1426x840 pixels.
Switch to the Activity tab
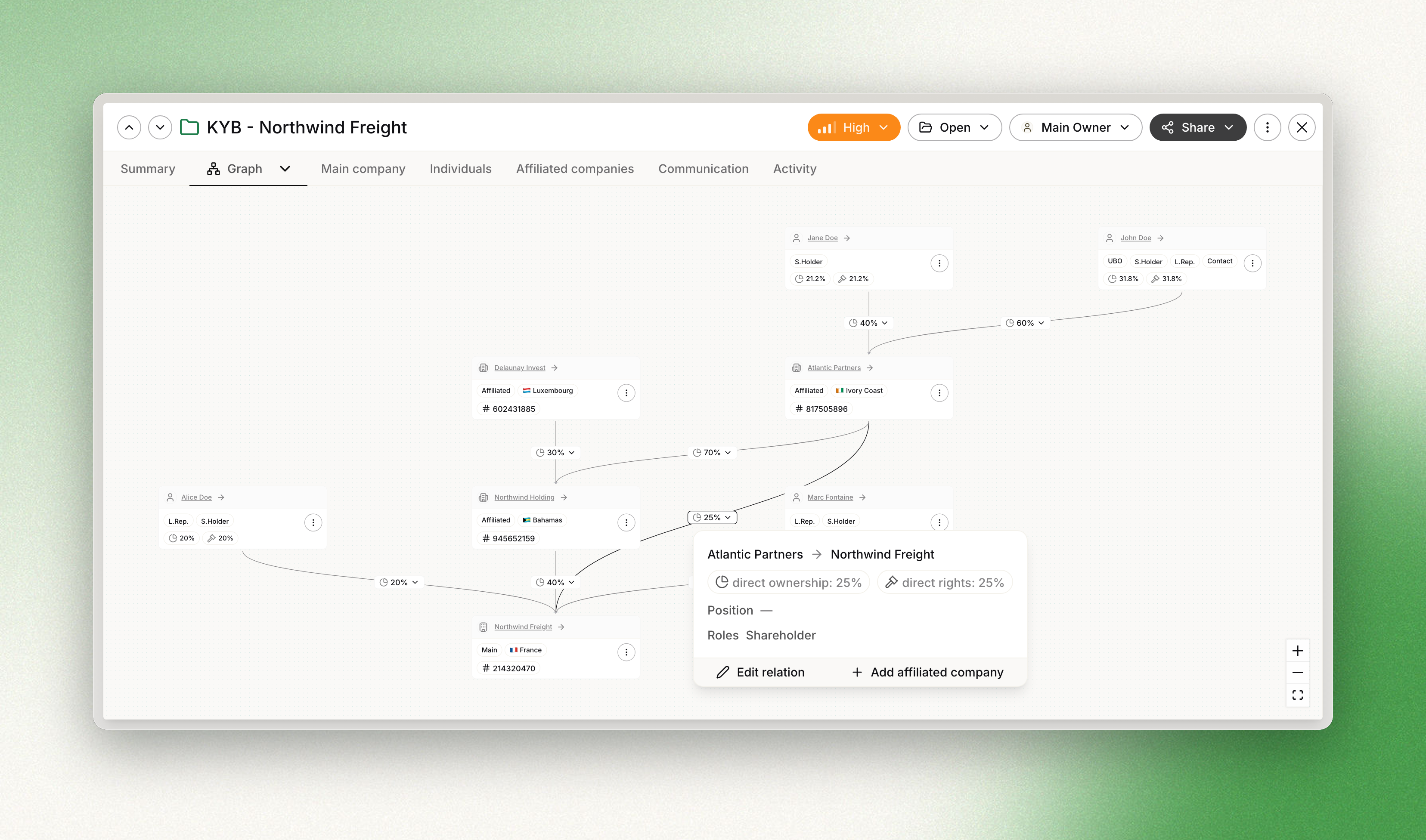click(794, 169)
